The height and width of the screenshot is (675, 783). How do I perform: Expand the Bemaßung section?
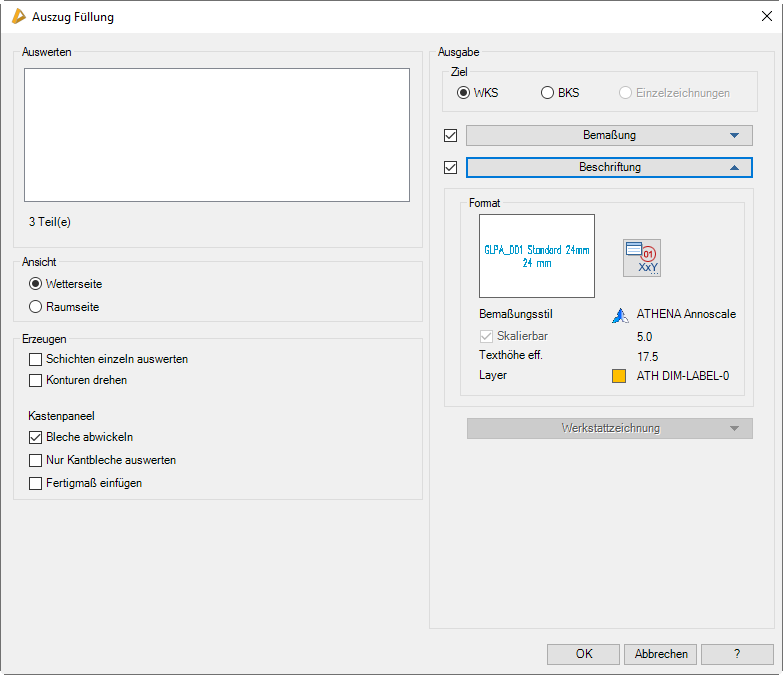pos(609,135)
